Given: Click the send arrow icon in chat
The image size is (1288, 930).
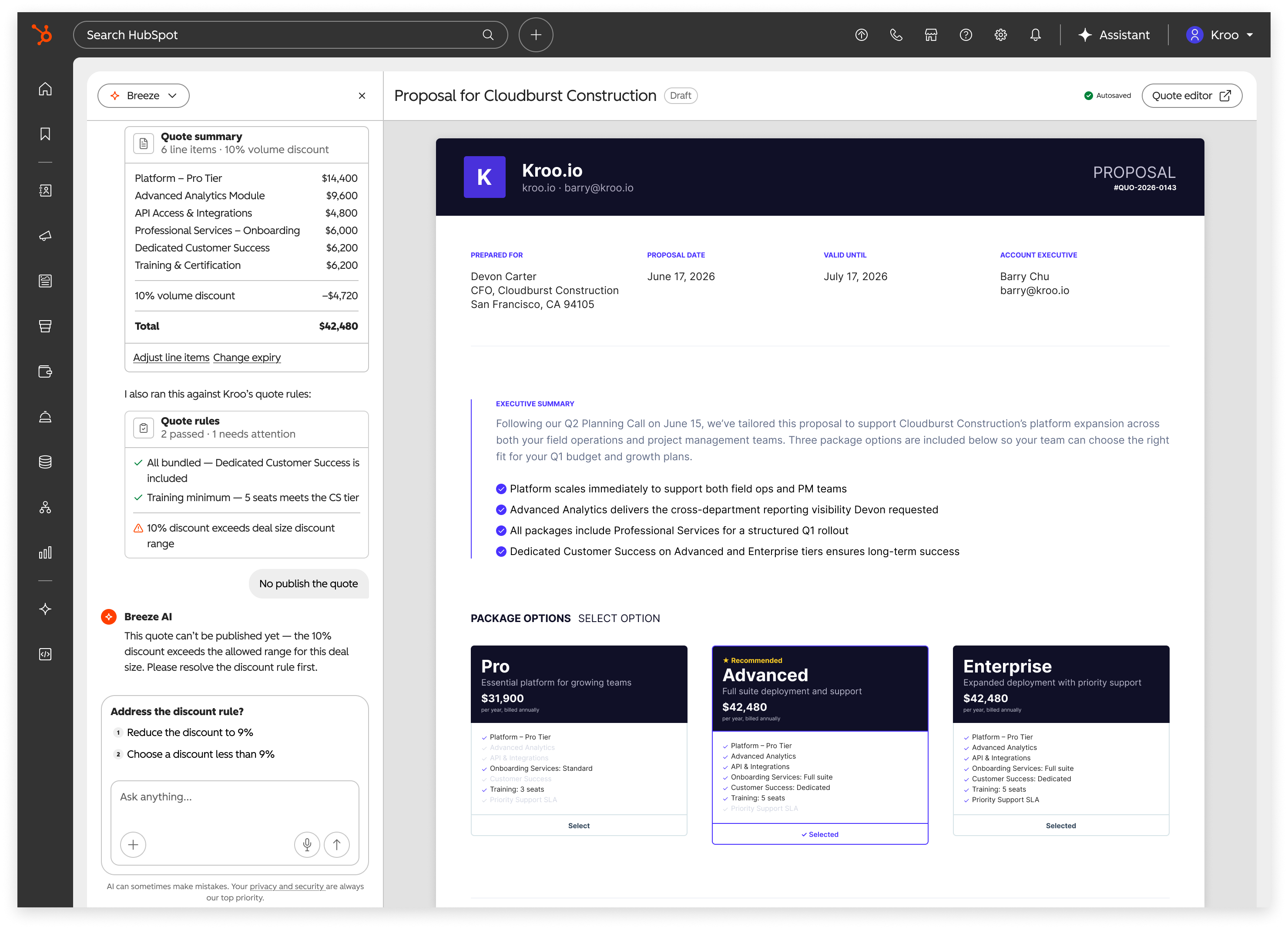Looking at the screenshot, I should coord(337,844).
